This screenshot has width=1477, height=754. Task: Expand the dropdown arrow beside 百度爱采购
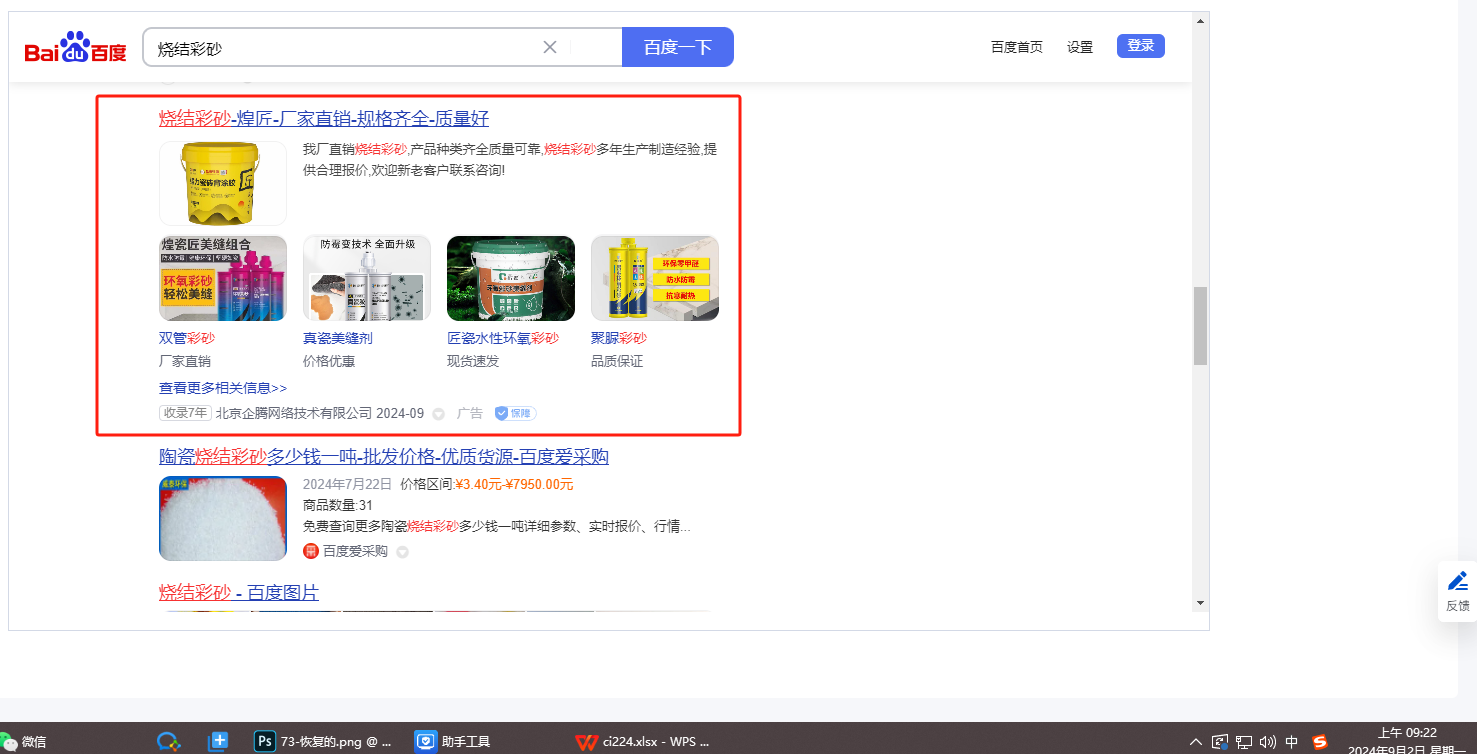click(x=402, y=552)
